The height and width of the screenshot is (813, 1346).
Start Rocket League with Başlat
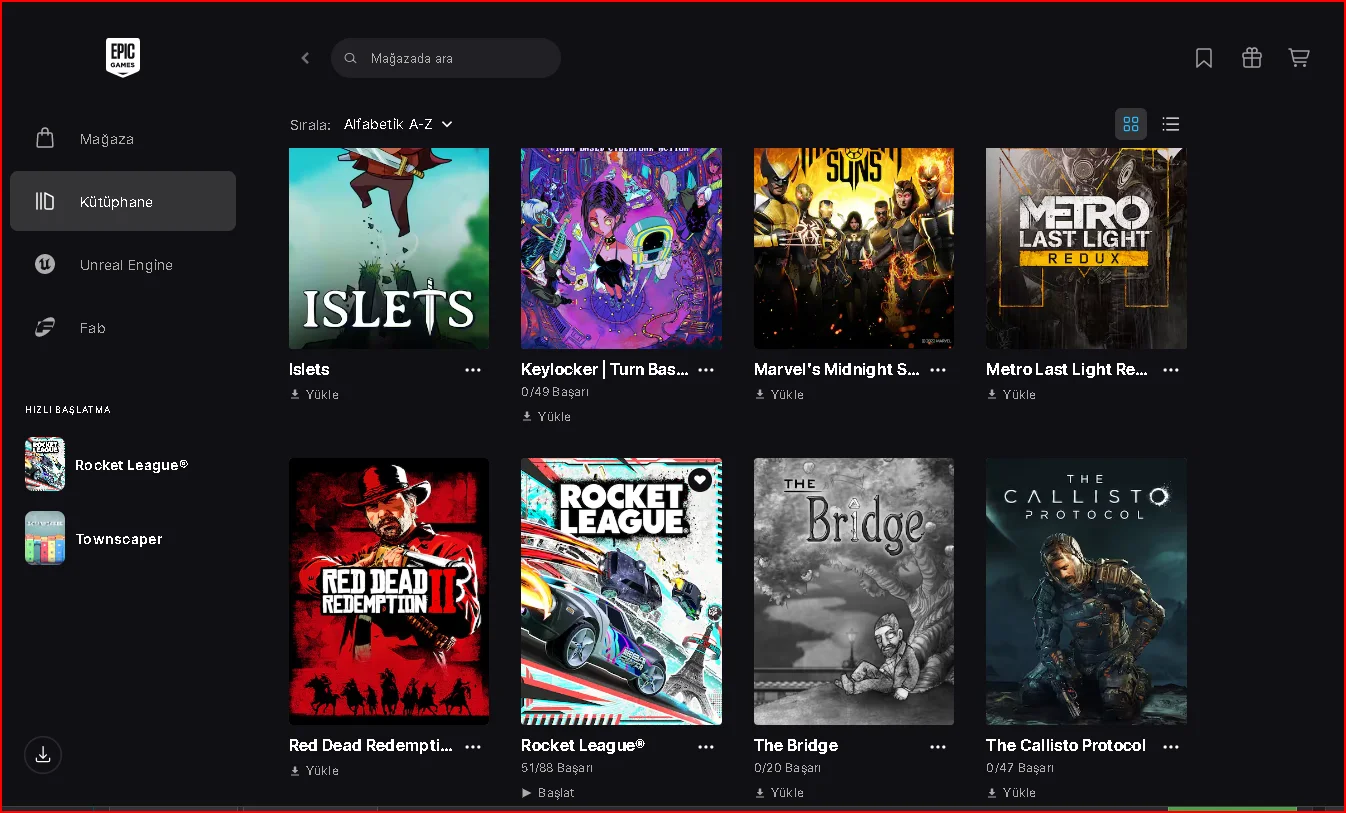coord(549,793)
